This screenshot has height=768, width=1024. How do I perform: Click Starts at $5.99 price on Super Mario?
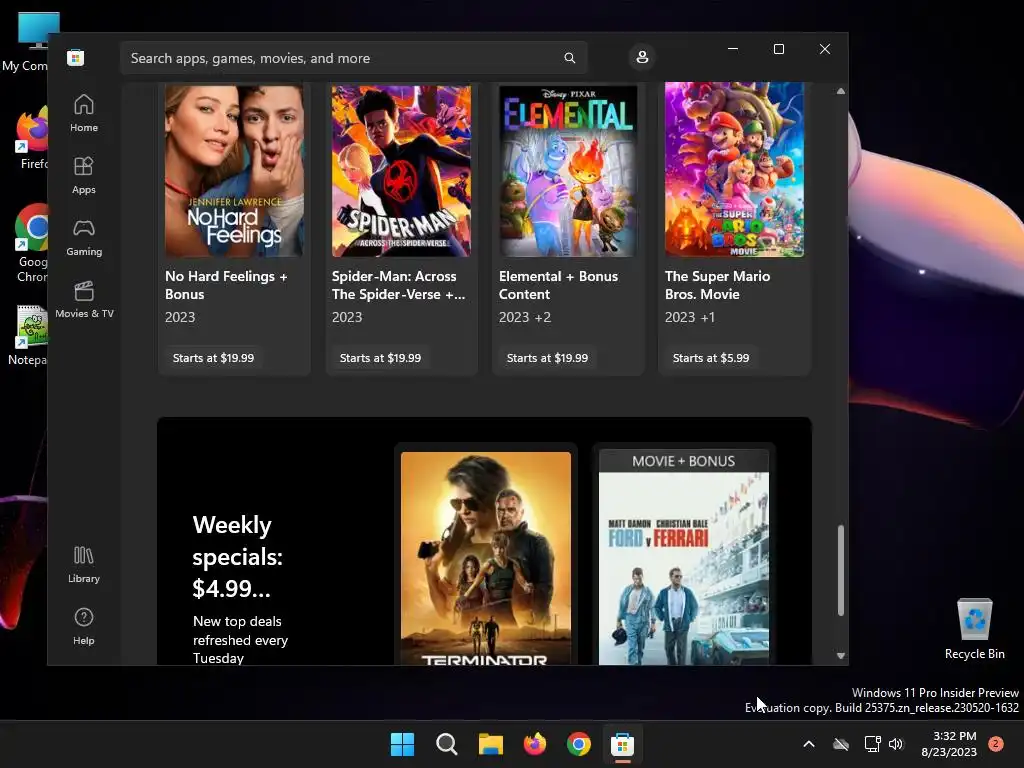711,358
